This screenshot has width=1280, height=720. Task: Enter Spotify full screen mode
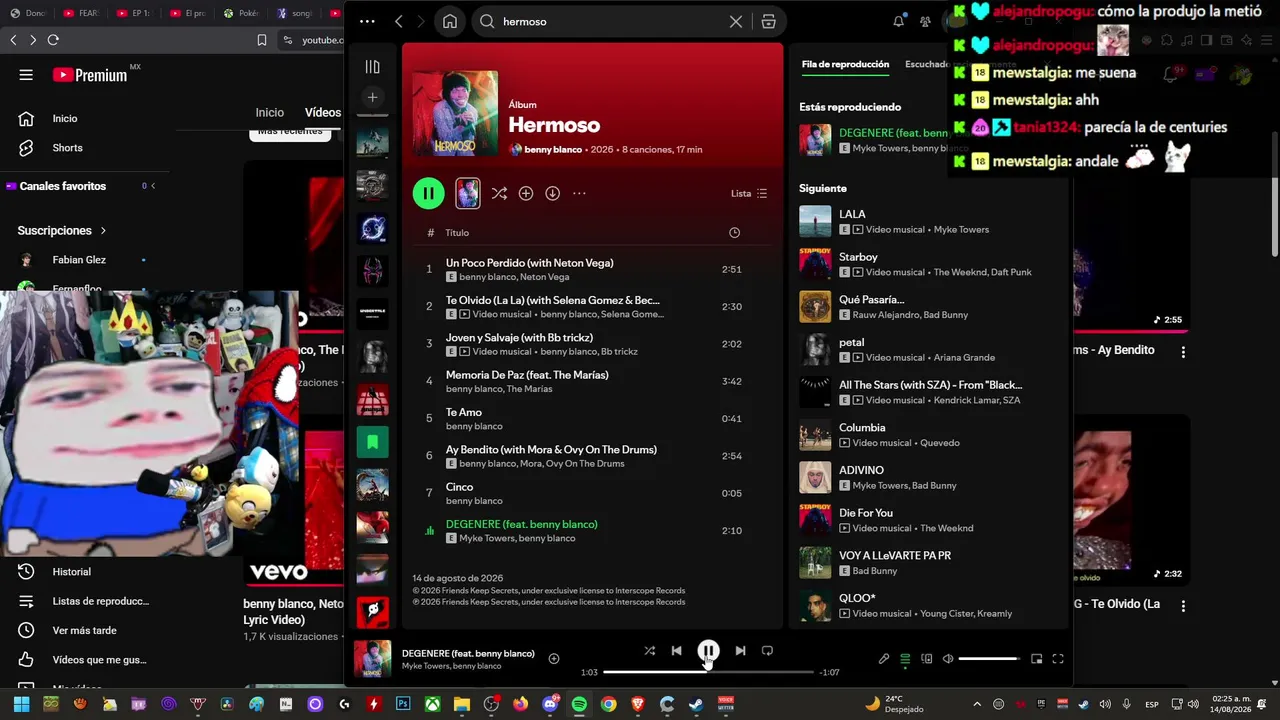[x=1058, y=659]
